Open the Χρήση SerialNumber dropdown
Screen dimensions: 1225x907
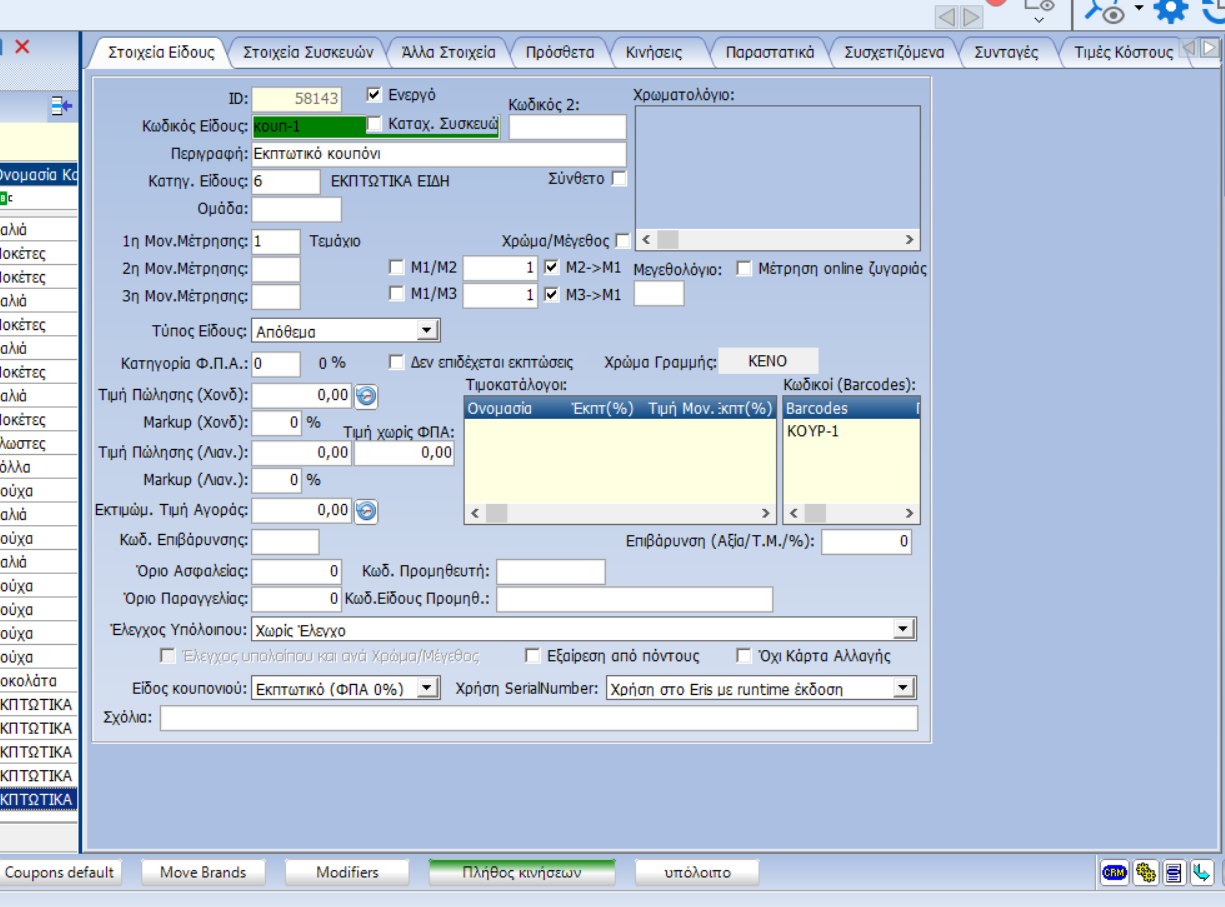coord(903,688)
